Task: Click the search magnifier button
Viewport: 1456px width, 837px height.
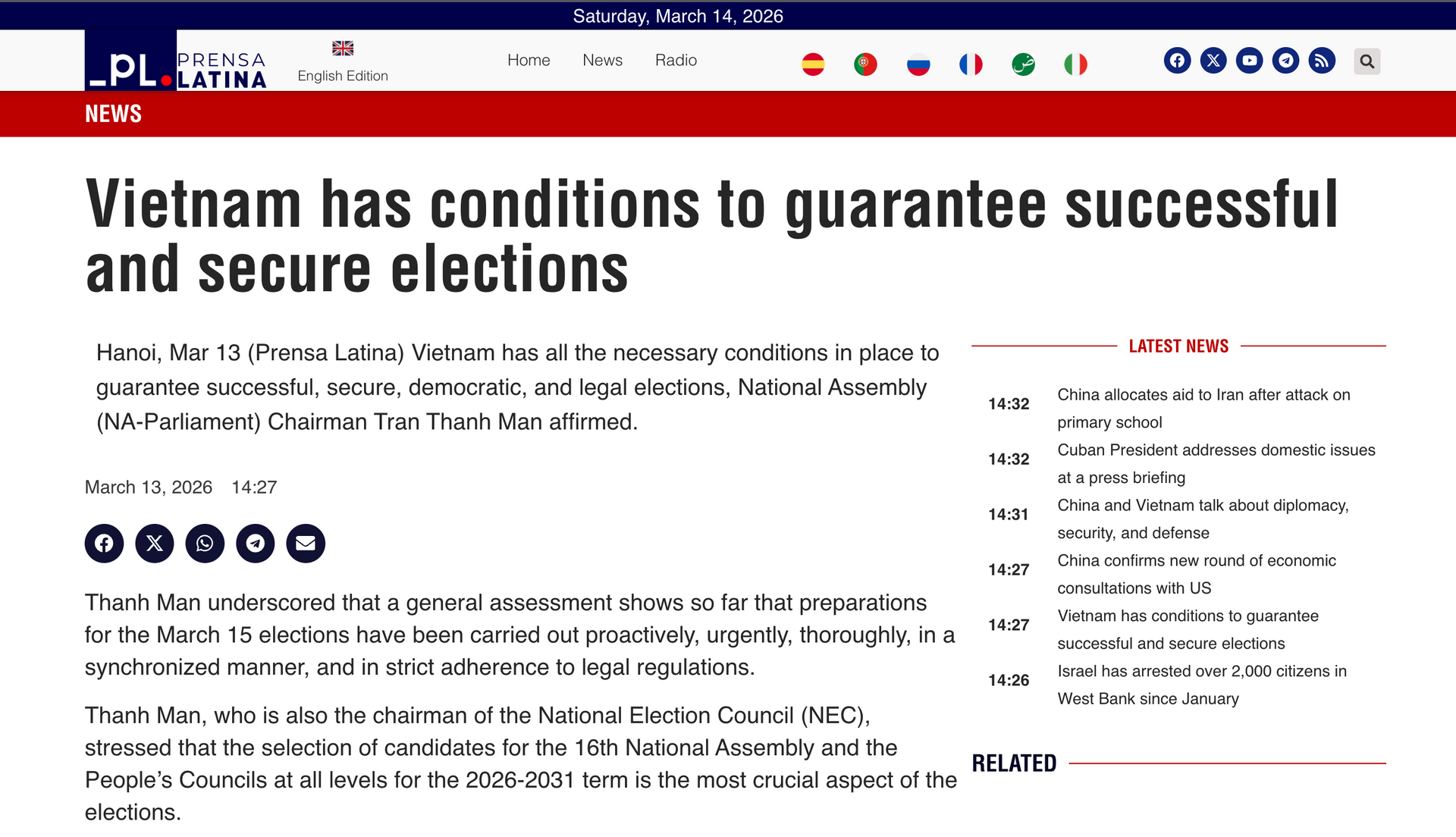Action: tap(1367, 61)
